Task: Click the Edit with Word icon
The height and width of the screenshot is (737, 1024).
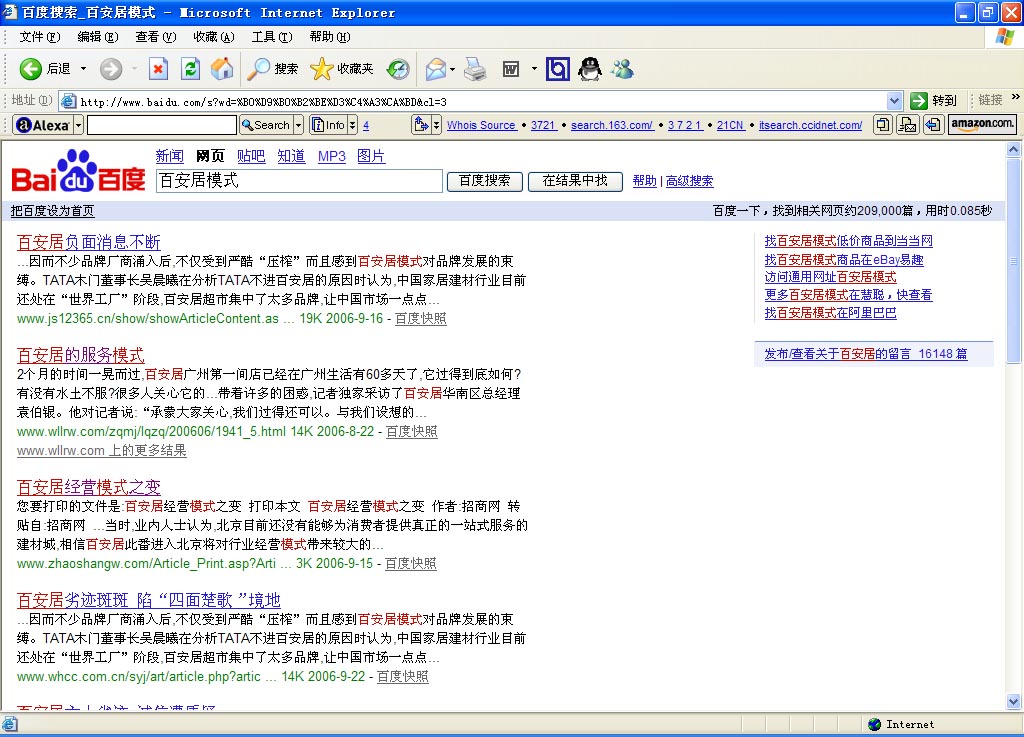Action: [511, 69]
